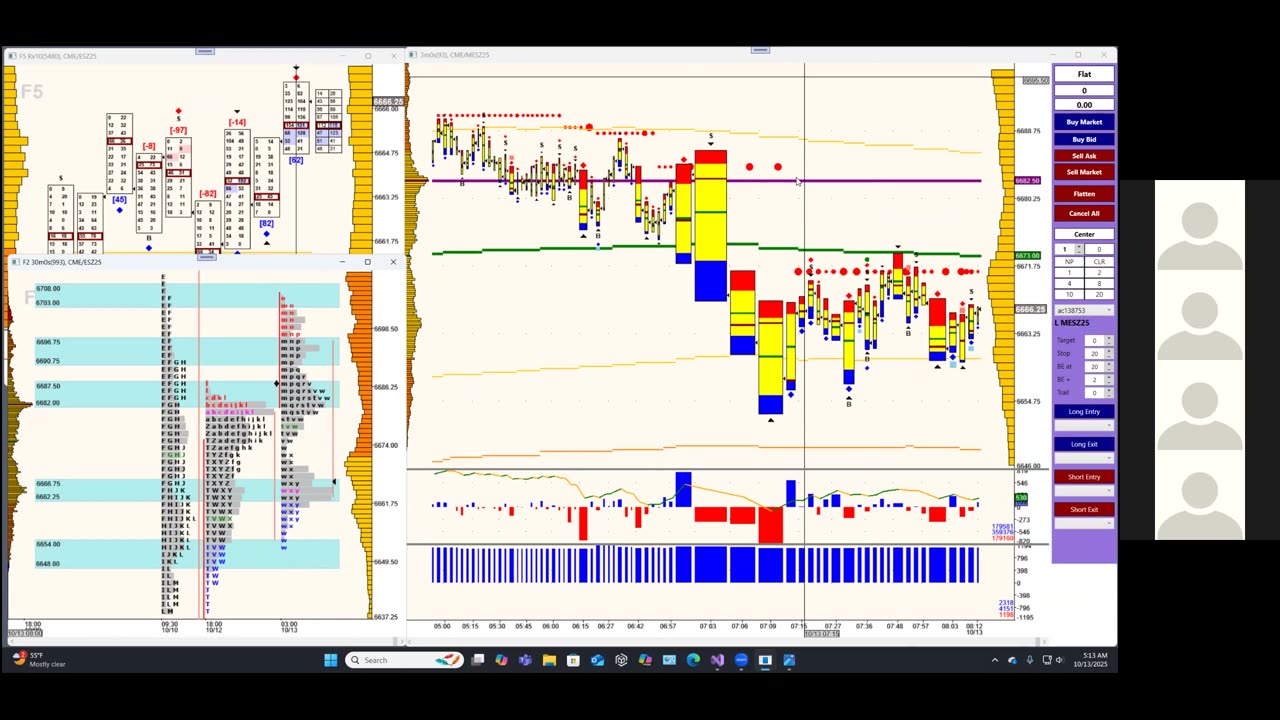1280x720 pixels.
Task: Click the Short Exit button
Action: point(1084,509)
